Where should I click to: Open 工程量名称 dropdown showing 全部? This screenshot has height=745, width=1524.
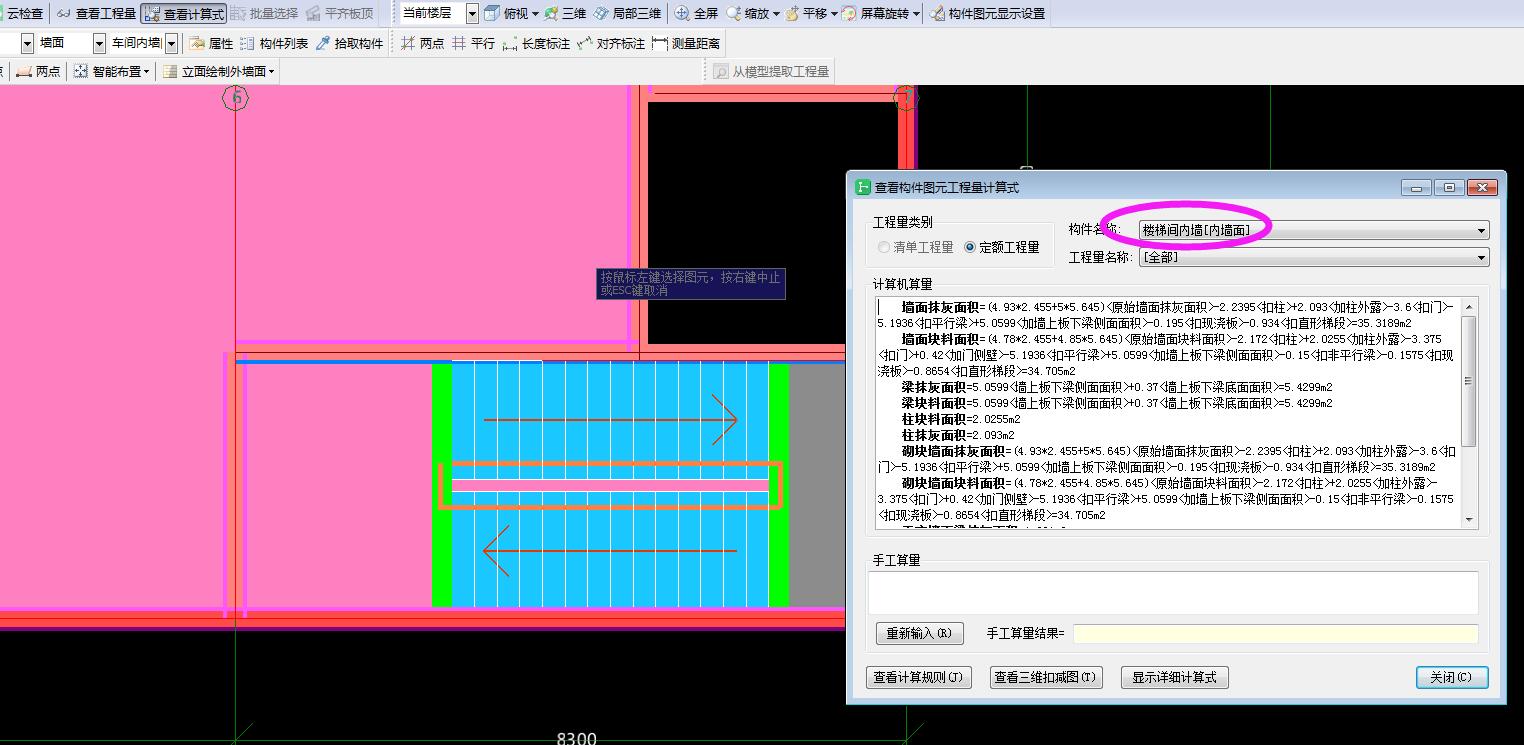1314,257
